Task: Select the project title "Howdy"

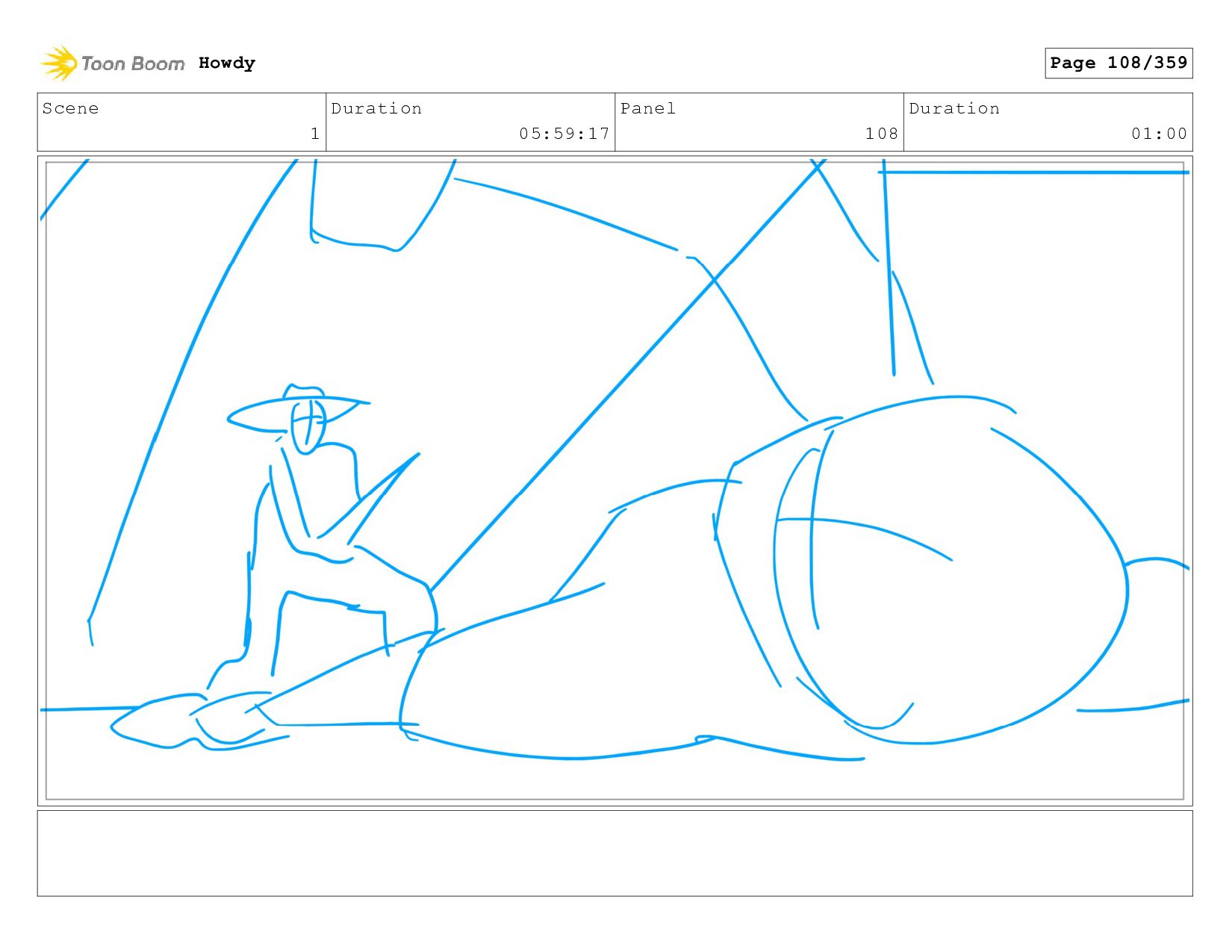Action: click(x=227, y=63)
